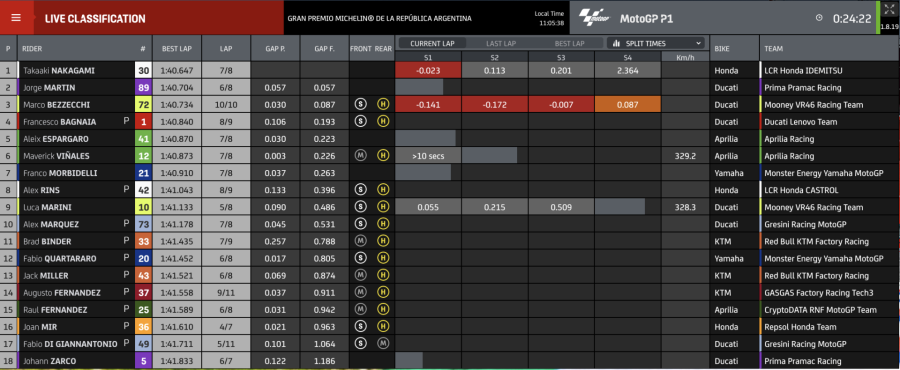Viewport: 900px width, 370px height.
Task: Click the session timer clock icon
Action: pyautogui.click(x=819, y=18)
